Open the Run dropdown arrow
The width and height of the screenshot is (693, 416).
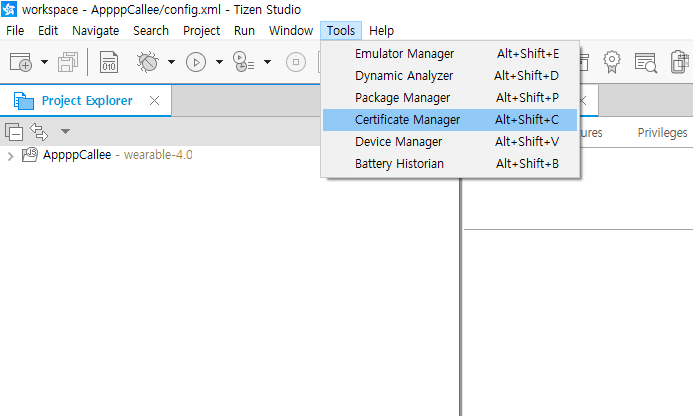pos(219,62)
